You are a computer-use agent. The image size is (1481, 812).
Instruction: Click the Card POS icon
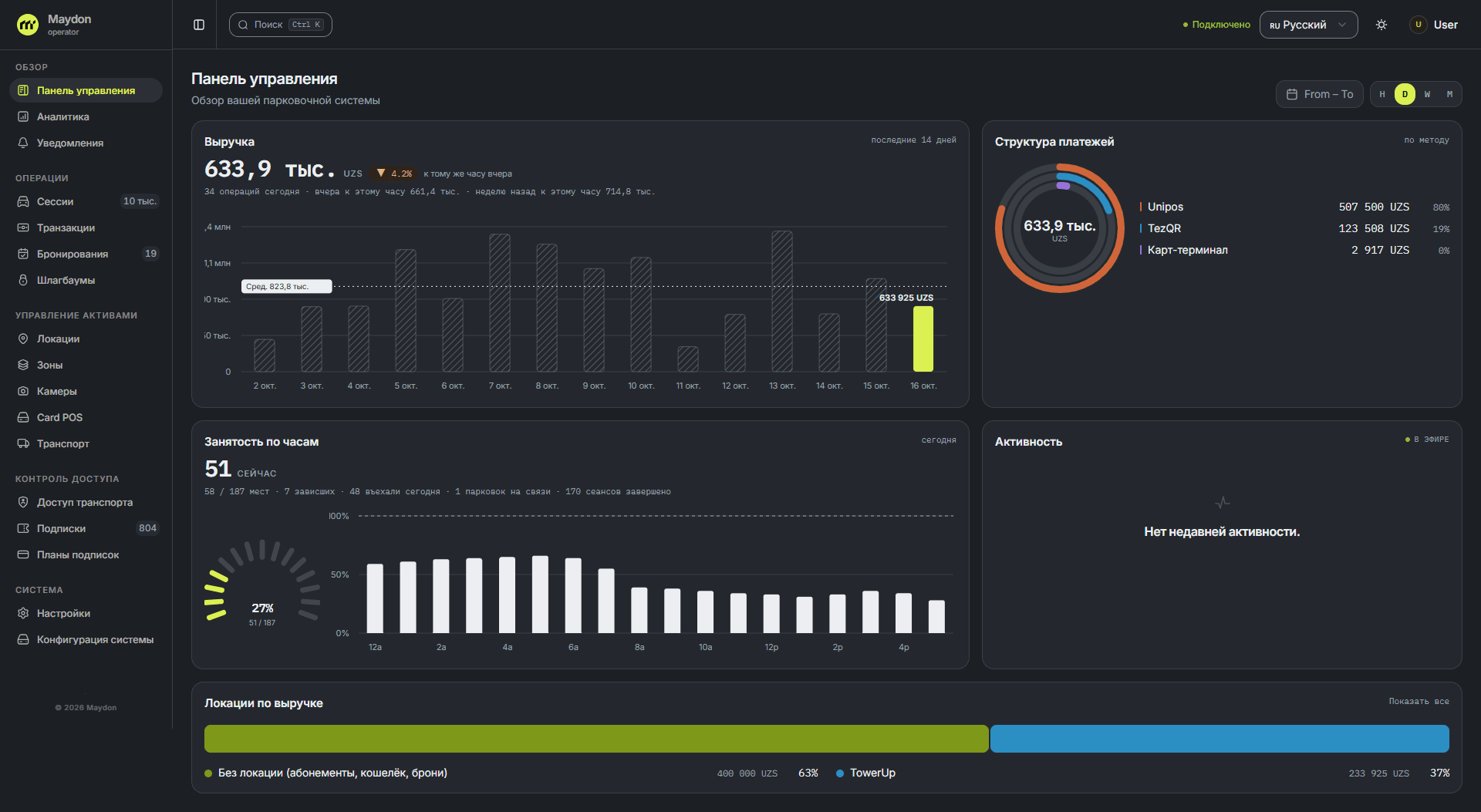click(23, 417)
